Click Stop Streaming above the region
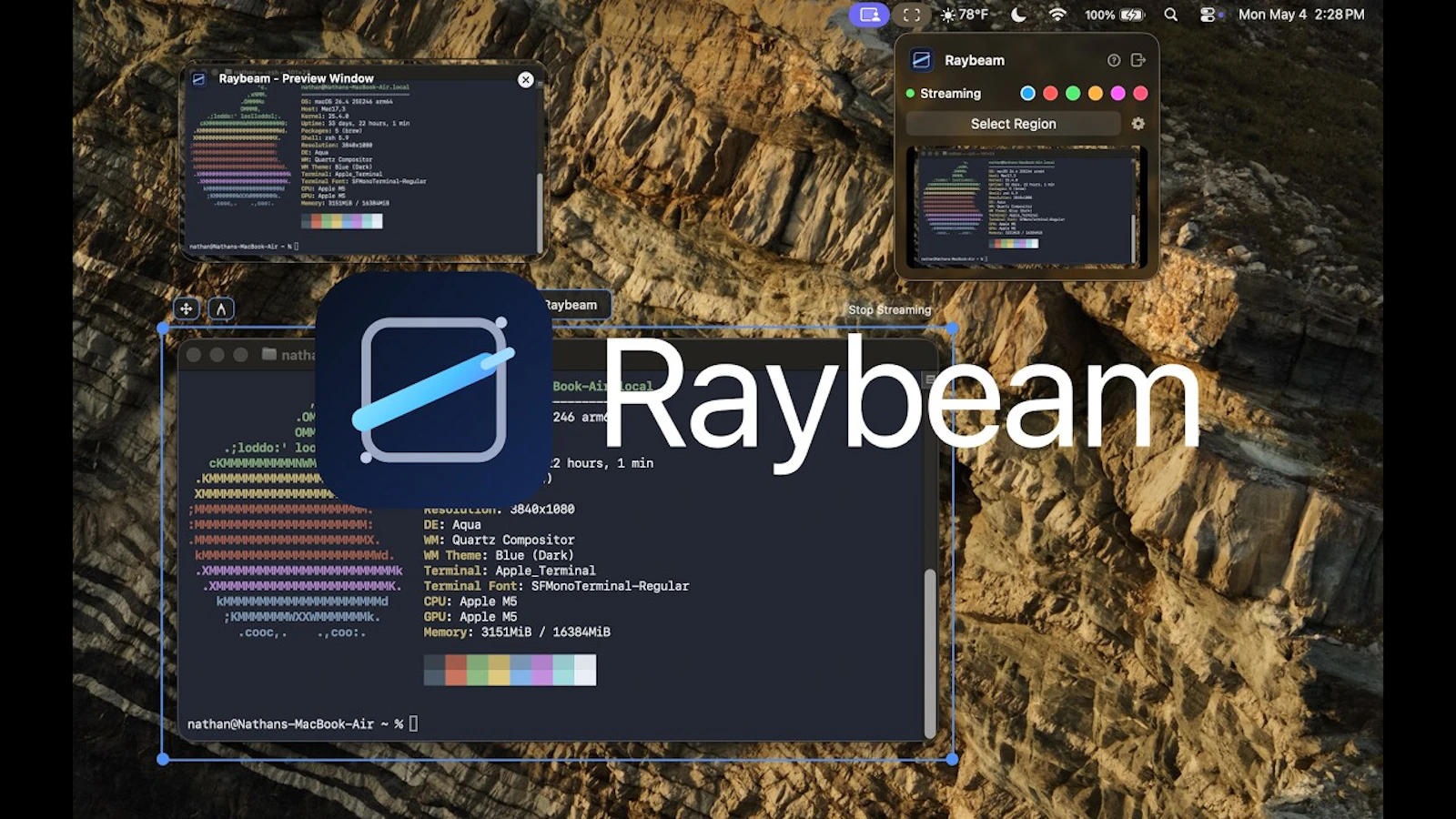The image size is (1456, 819). [x=890, y=309]
